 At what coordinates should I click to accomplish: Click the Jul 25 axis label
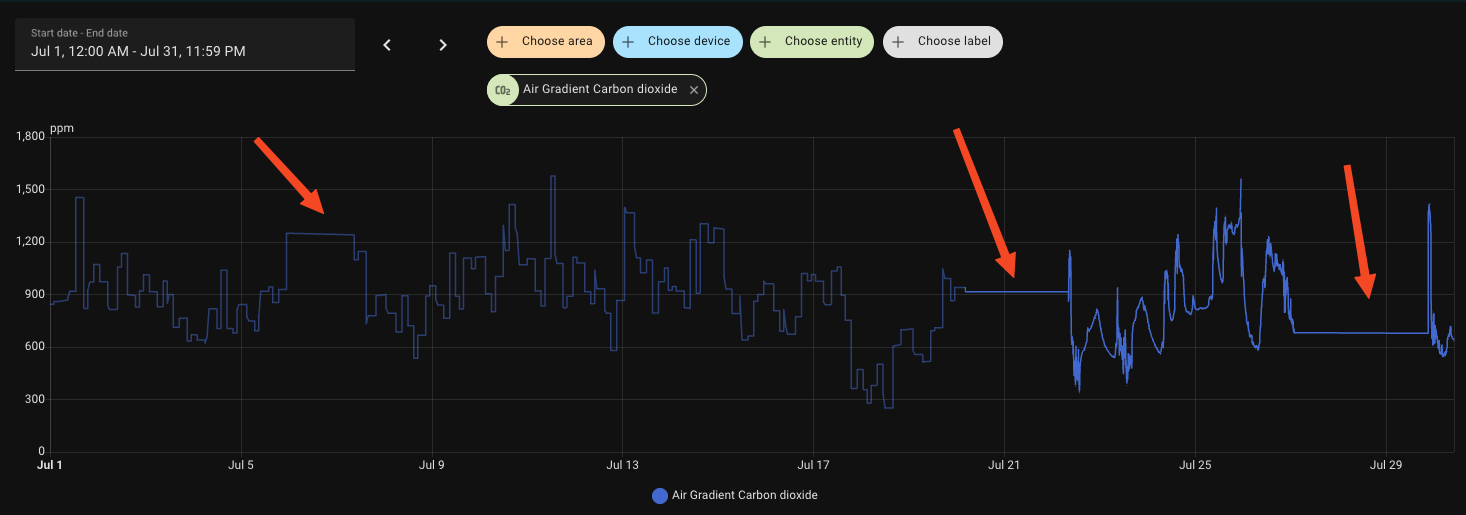point(1195,465)
